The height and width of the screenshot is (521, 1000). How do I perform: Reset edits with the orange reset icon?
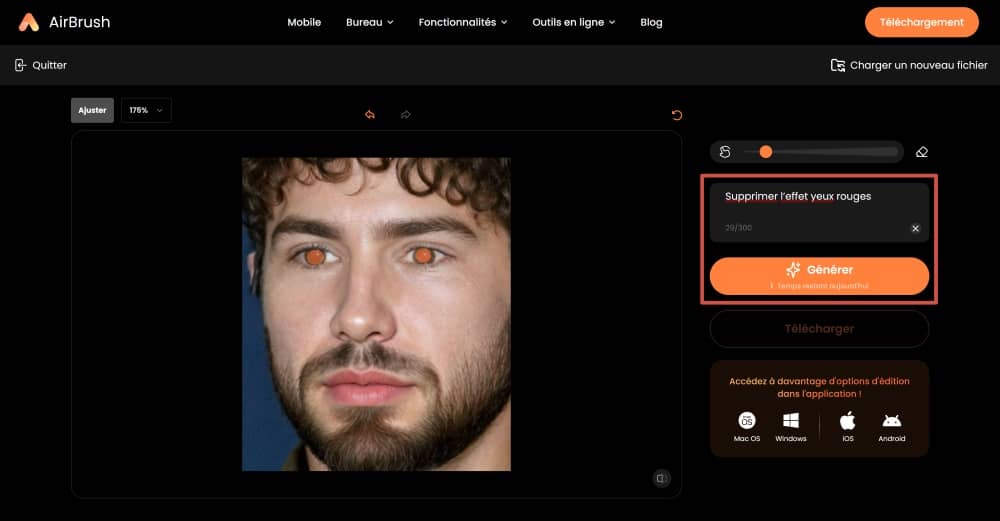point(677,115)
